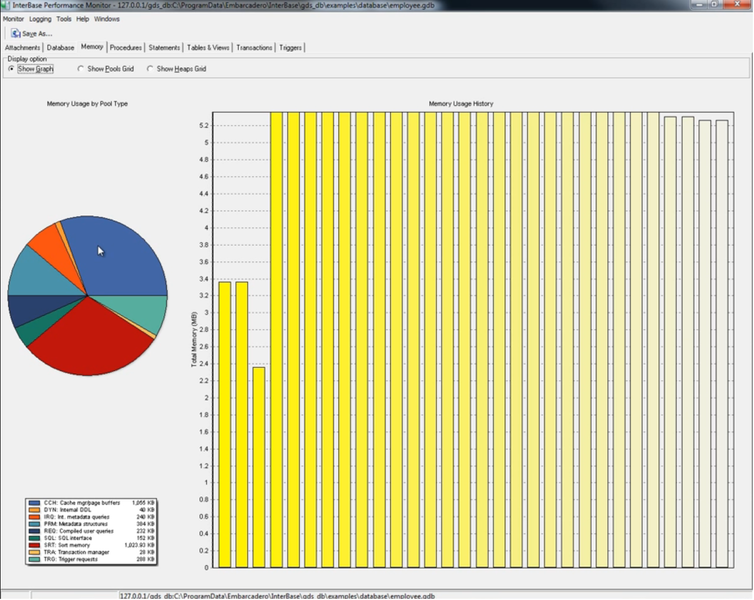754x600 pixels.
Task: Click the 5.2 value on chart axis
Action: (204, 125)
